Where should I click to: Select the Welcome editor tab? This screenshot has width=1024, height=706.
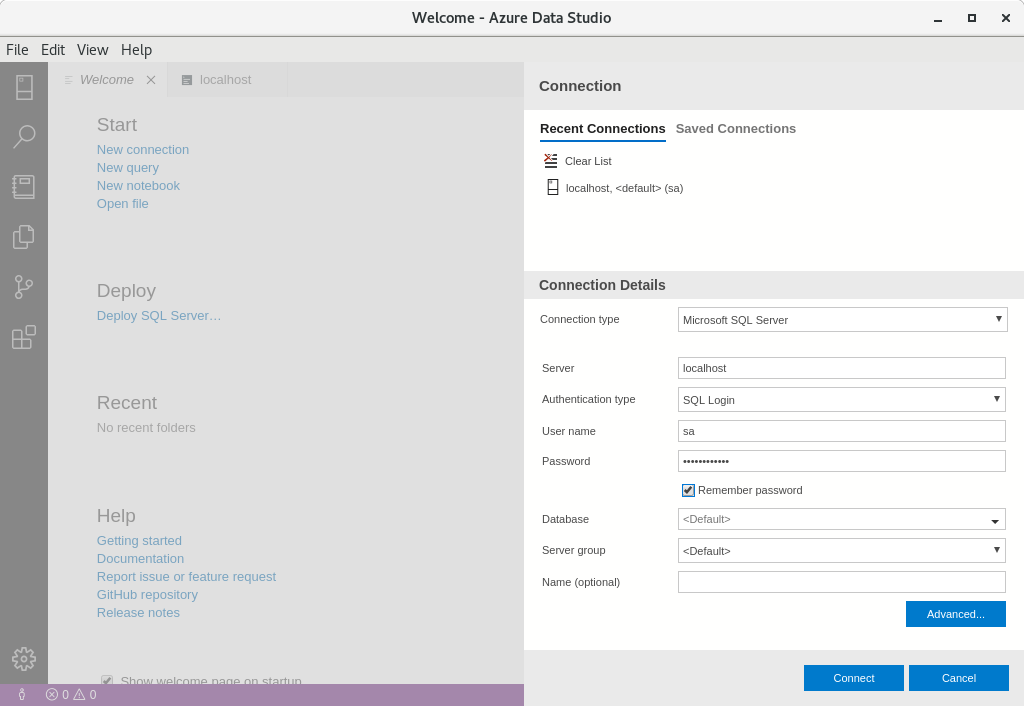pos(107,80)
